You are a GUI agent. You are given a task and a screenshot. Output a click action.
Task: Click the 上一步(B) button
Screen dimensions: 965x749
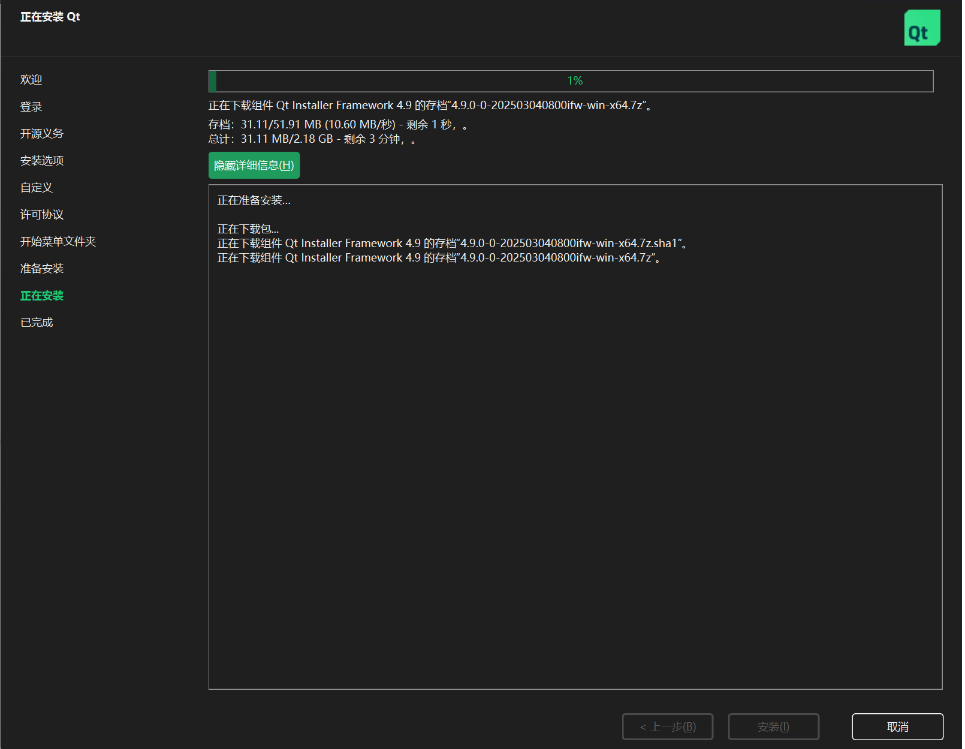click(668, 727)
